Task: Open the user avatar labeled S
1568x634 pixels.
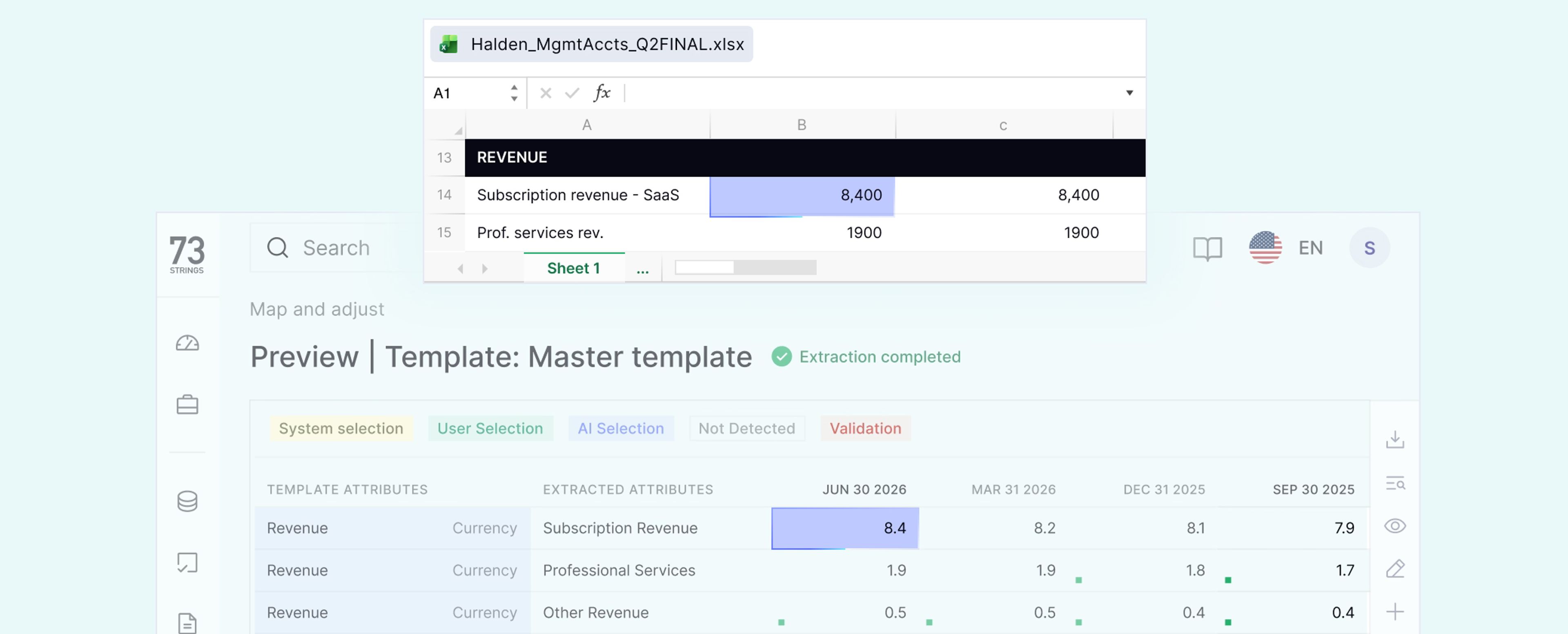Action: [x=1369, y=247]
